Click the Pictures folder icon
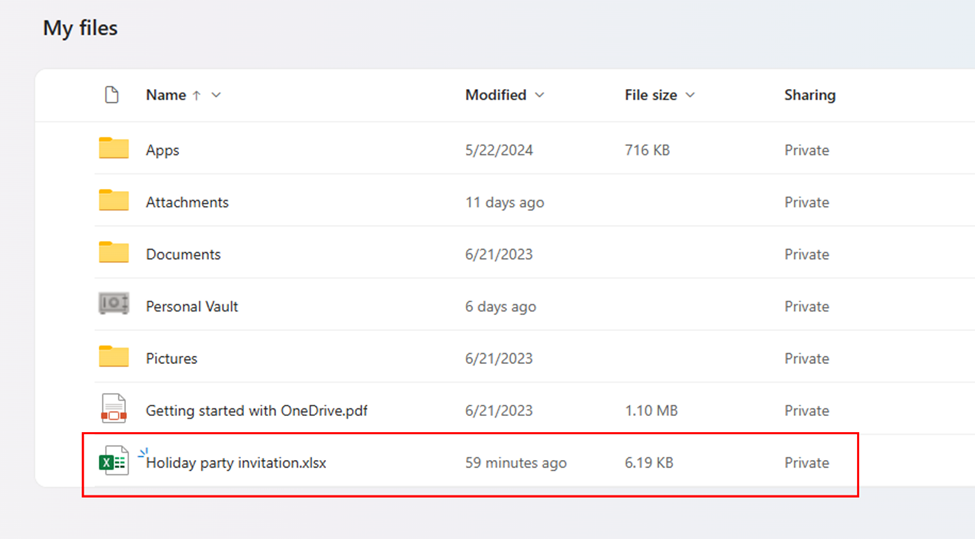The height and width of the screenshot is (539, 975). pos(114,357)
